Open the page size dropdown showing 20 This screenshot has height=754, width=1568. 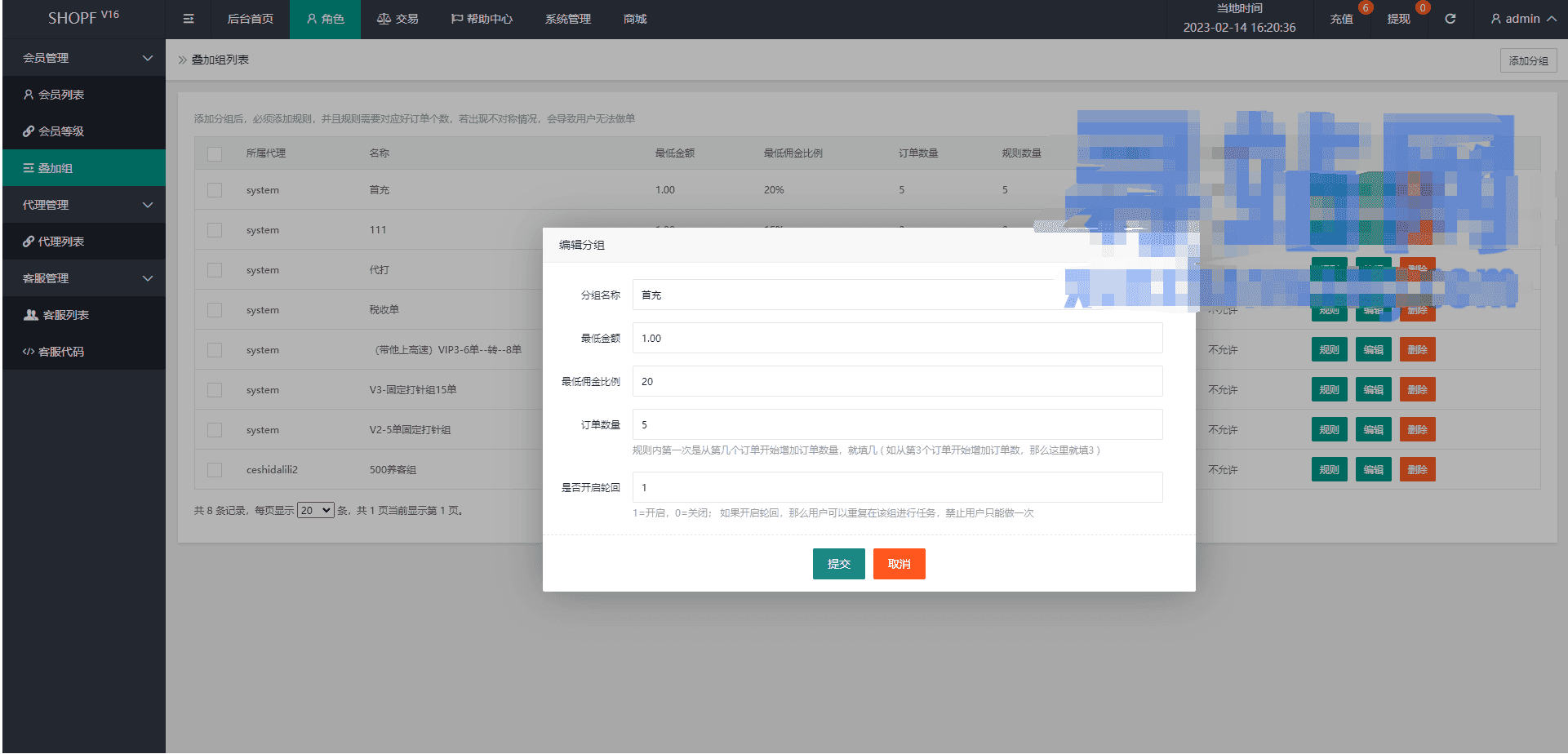click(x=315, y=511)
